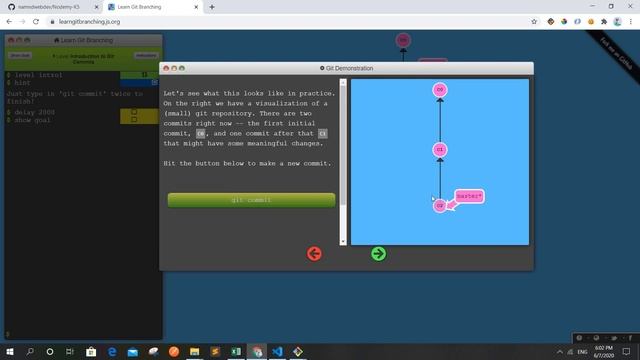Screen dimensions: 640x360
Task: Advance with the green right arrow
Action: point(378,253)
